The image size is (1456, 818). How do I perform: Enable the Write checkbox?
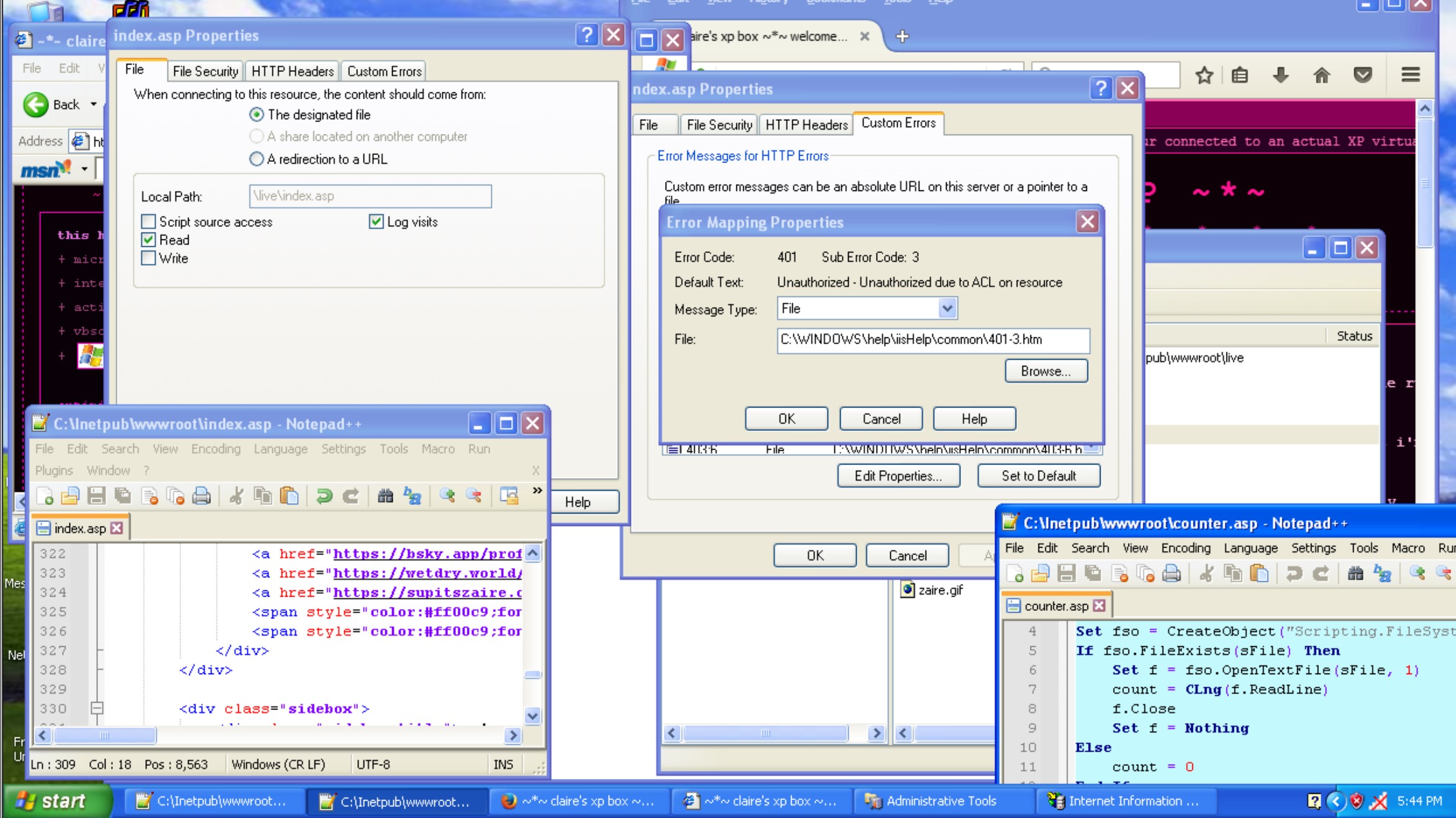tap(148, 258)
